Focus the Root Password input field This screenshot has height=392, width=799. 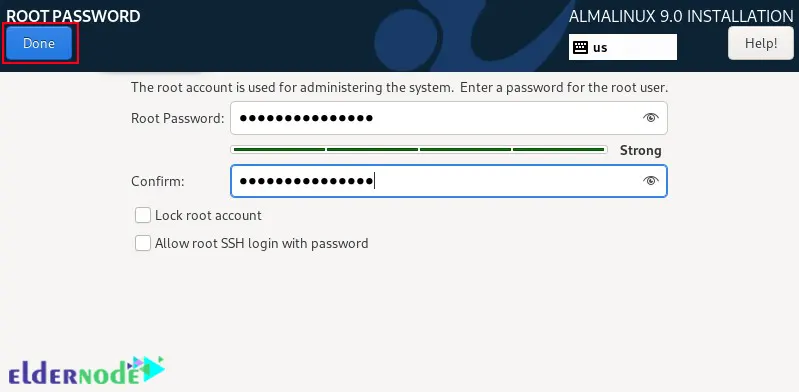448,118
